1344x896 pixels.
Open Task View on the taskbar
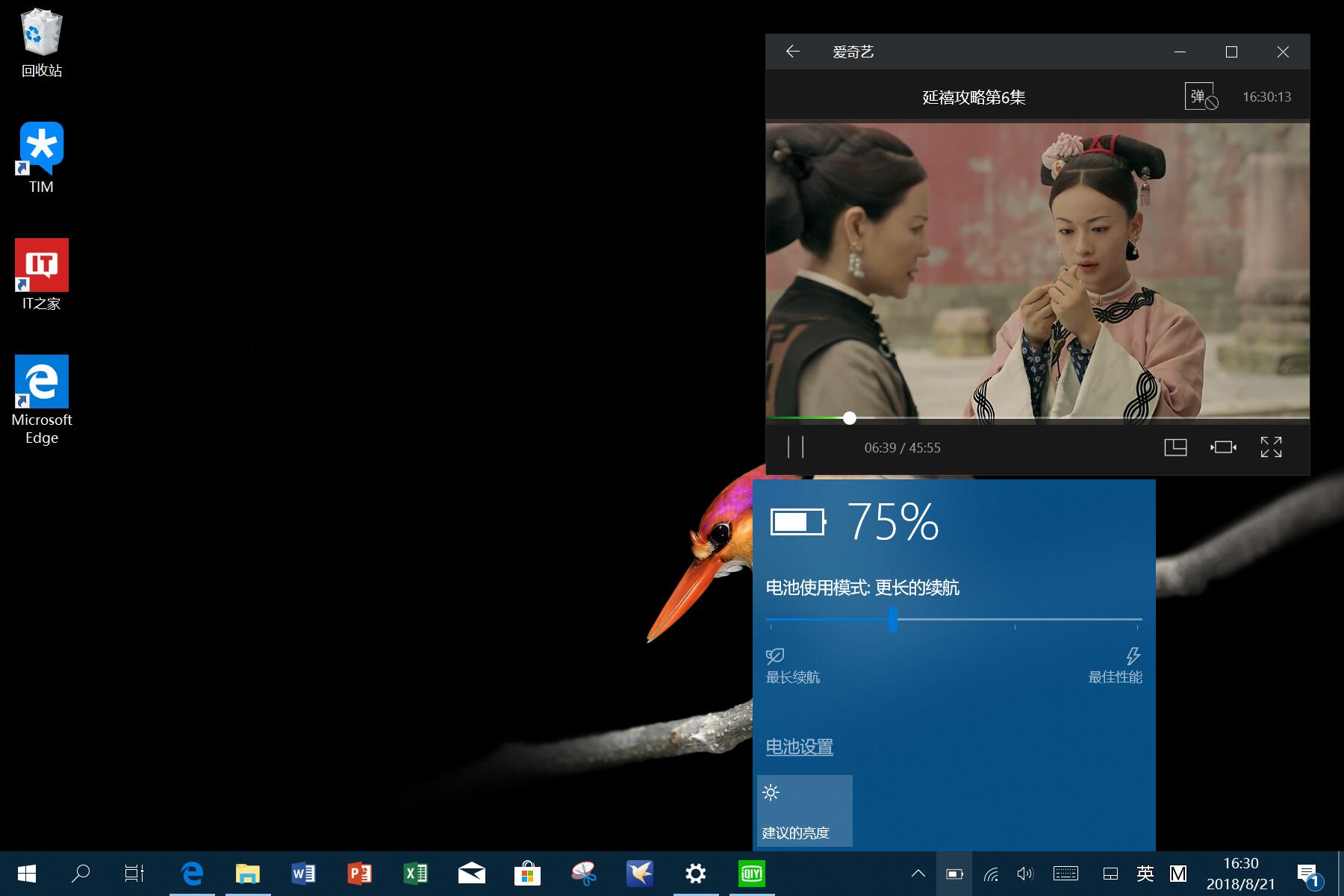pos(134,874)
